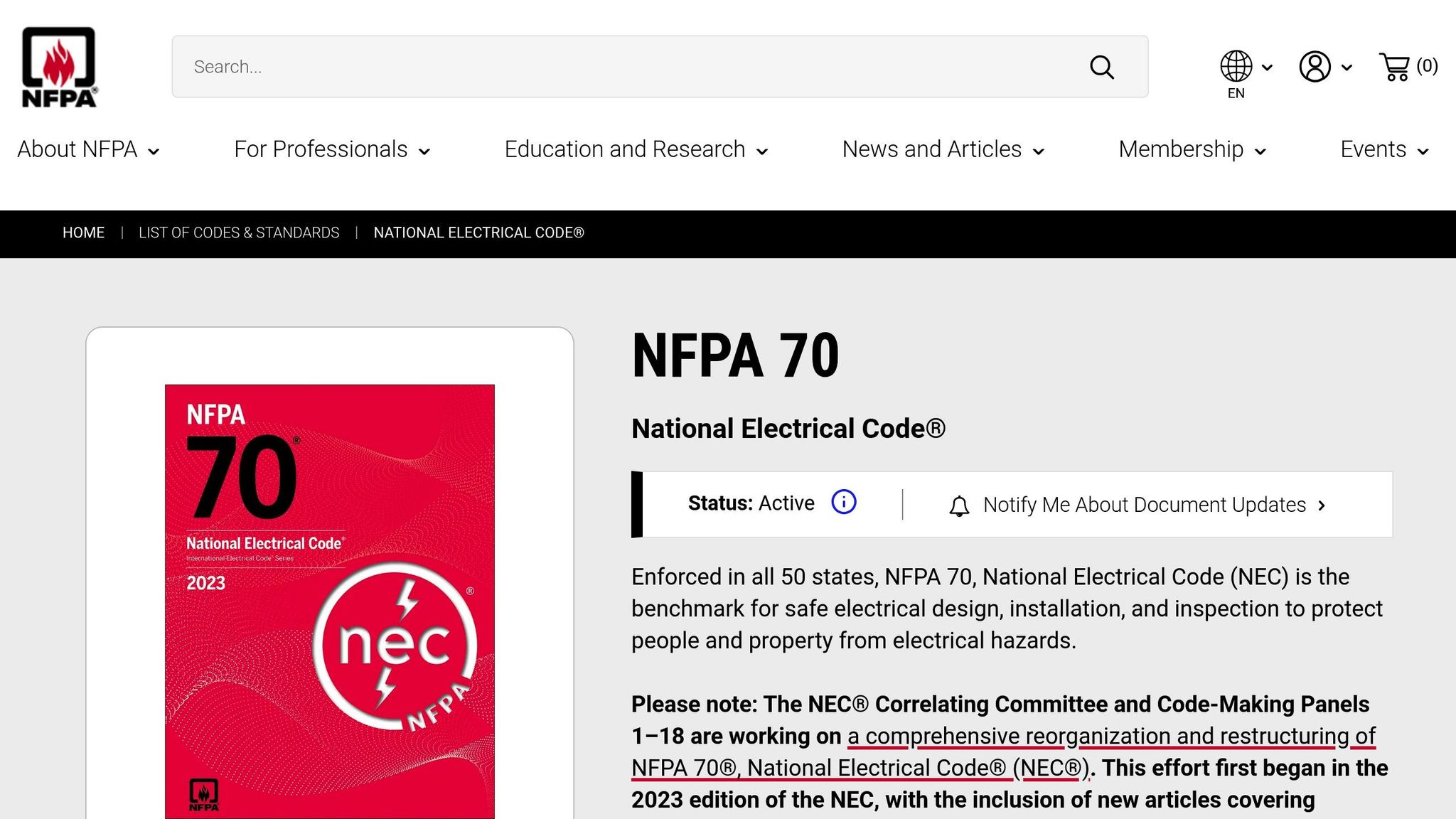Open the shopping cart icon
The width and height of the screenshot is (1456, 819).
coord(1395,67)
